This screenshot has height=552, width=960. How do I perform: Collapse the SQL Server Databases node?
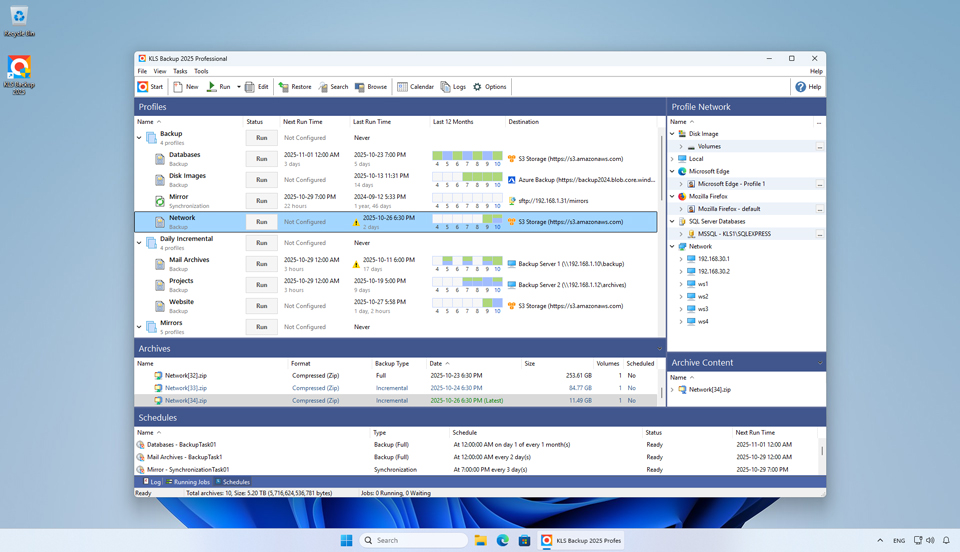673,222
